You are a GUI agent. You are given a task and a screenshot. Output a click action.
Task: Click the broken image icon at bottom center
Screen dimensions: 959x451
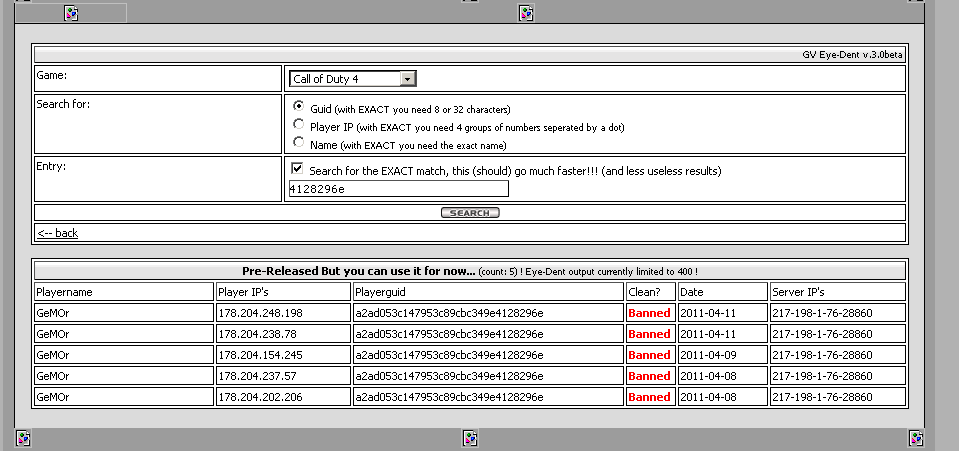(x=470, y=438)
